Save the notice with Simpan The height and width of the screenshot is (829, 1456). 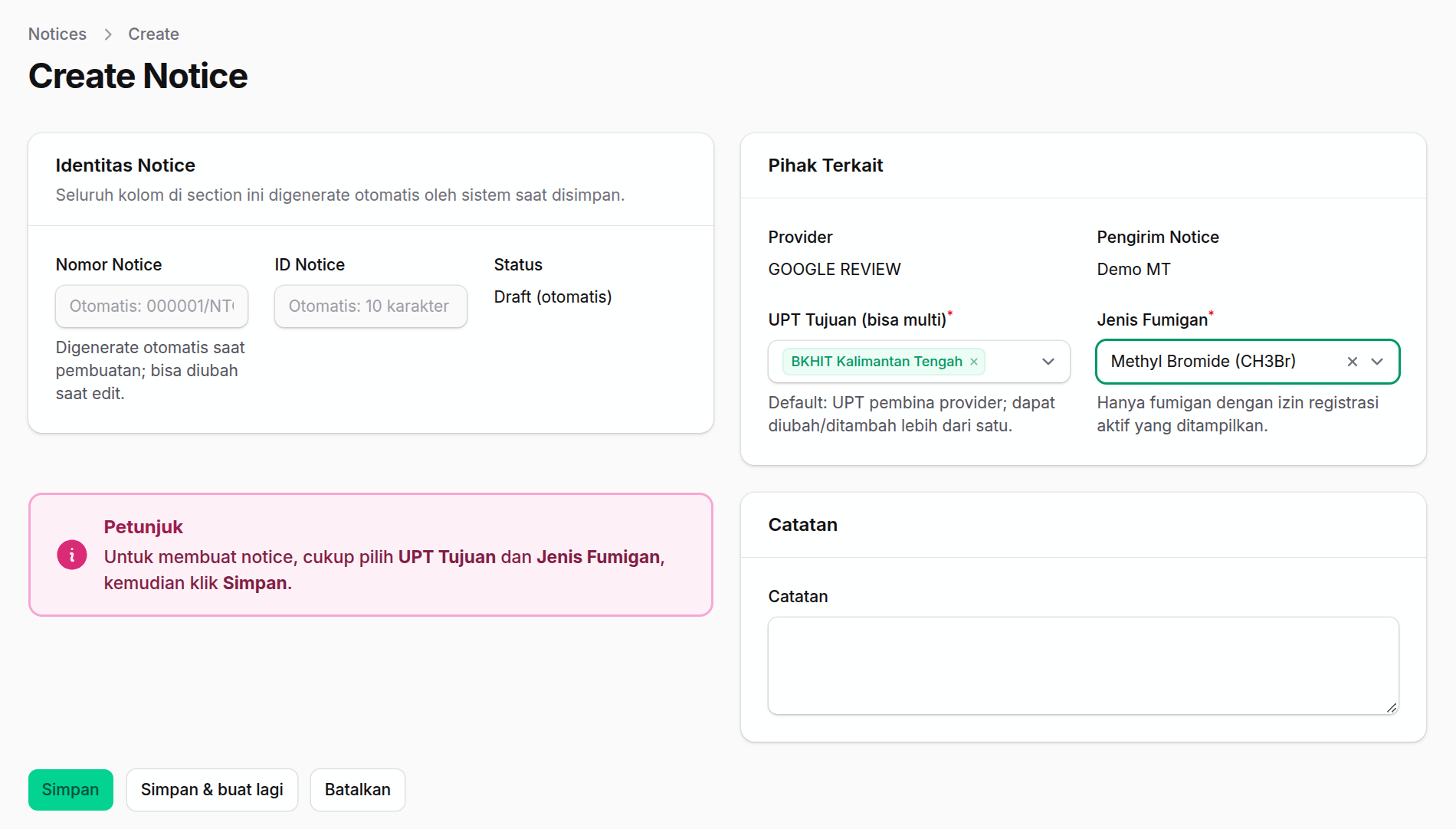click(71, 790)
